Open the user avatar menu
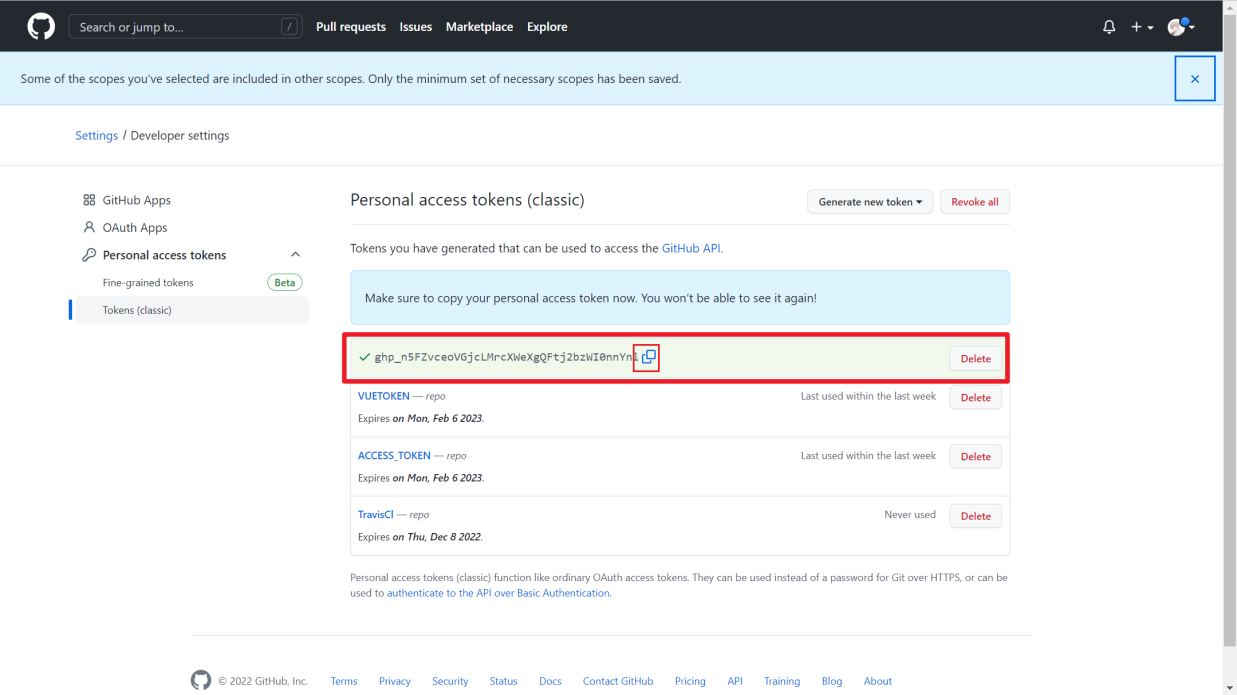This screenshot has height=695, width=1237. (x=1181, y=27)
